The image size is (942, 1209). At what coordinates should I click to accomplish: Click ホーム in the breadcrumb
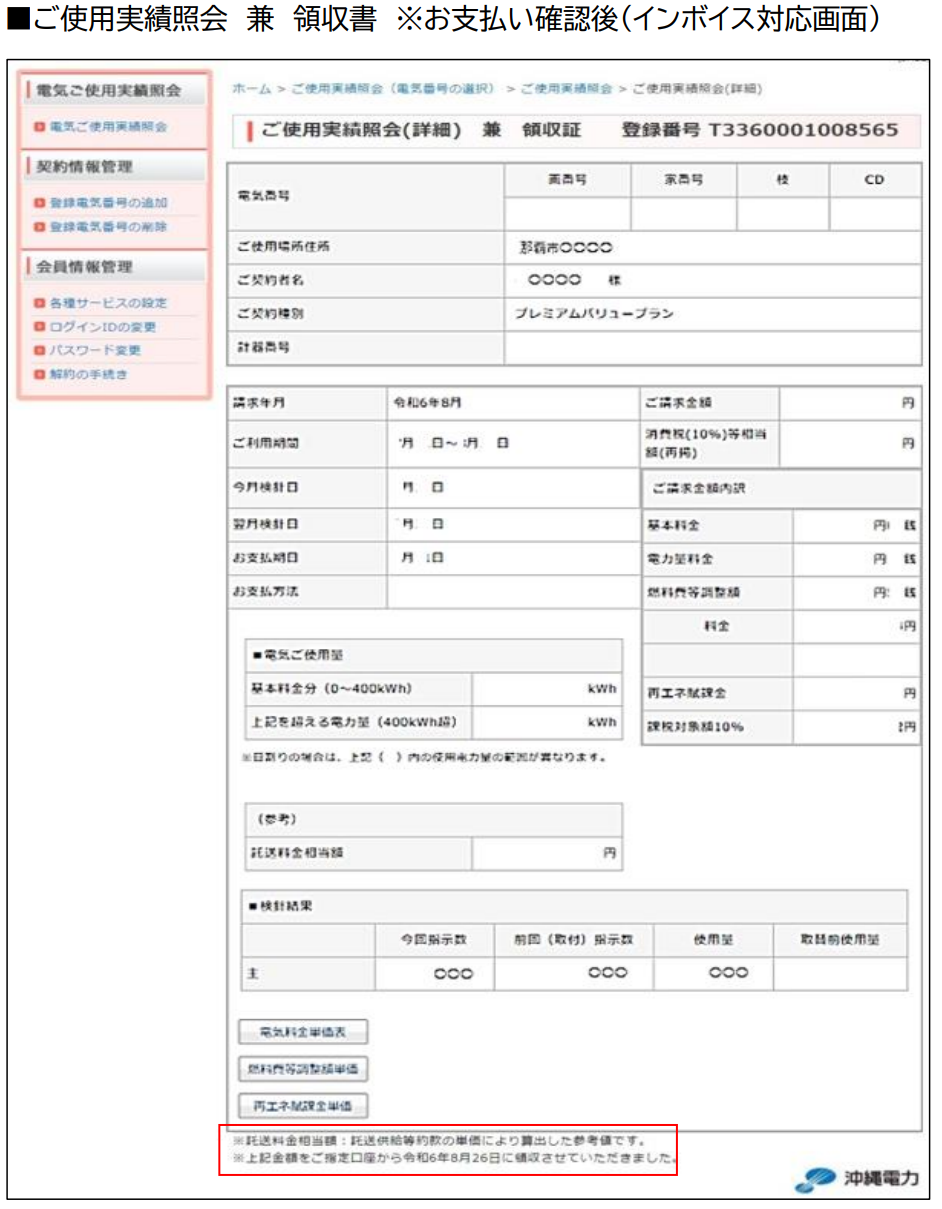(251, 89)
